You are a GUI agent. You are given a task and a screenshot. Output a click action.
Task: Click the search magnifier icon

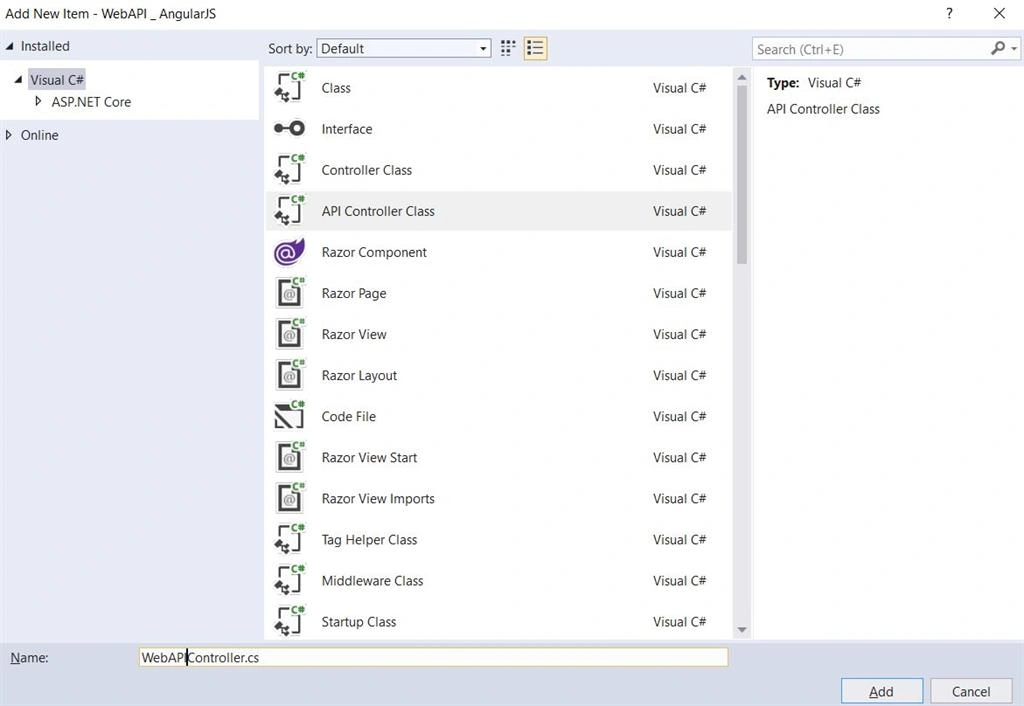pyautogui.click(x=997, y=48)
